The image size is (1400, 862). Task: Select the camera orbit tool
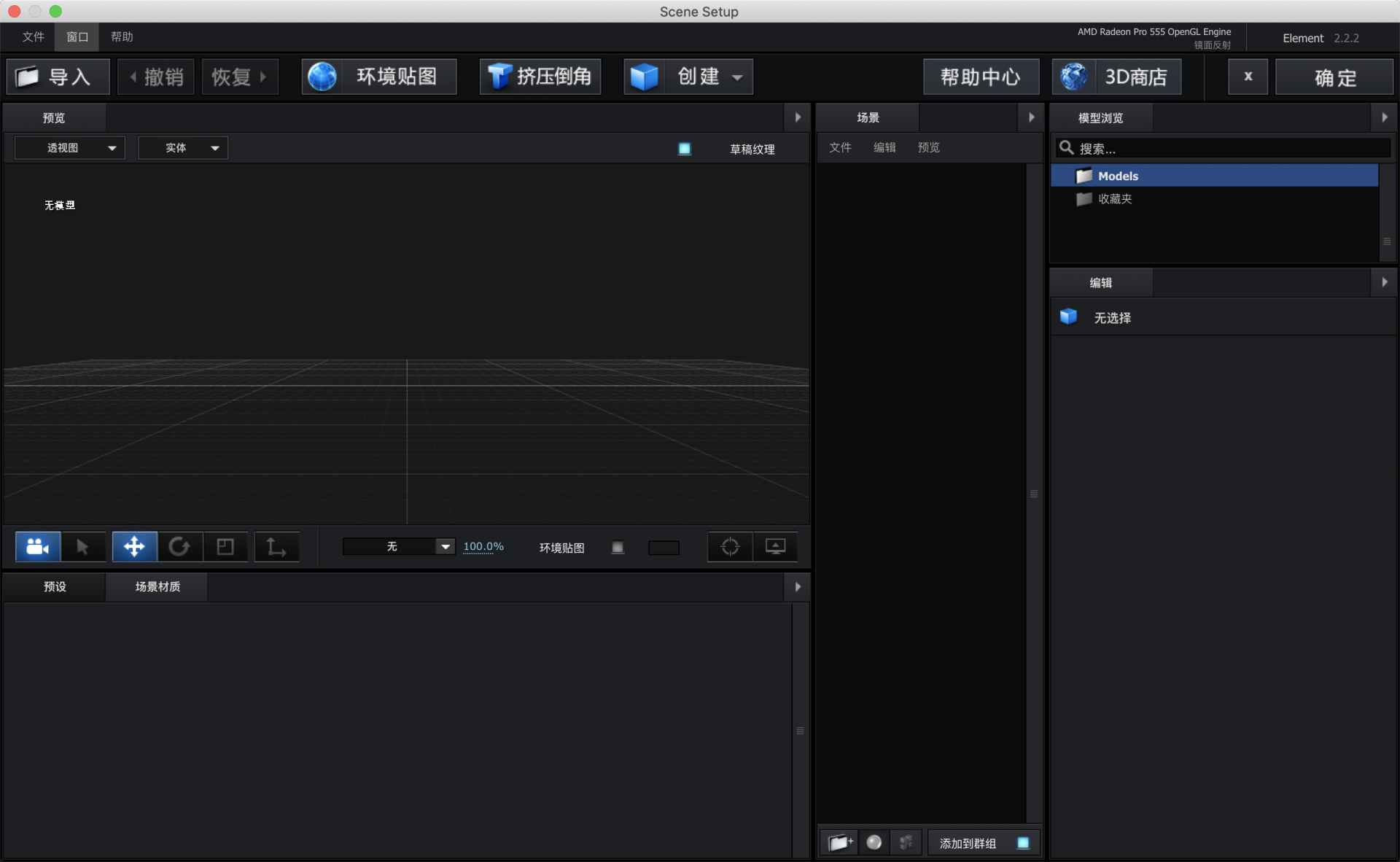pos(38,547)
